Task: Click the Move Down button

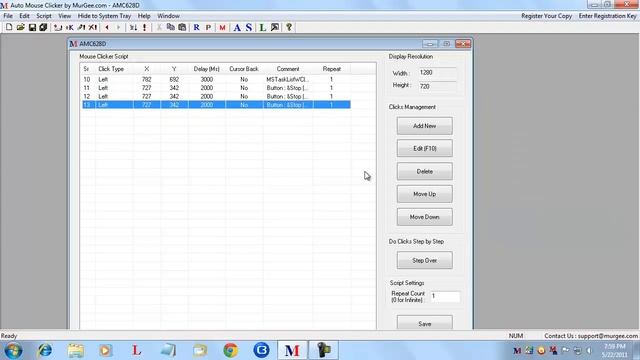Action: coord(424,217)
